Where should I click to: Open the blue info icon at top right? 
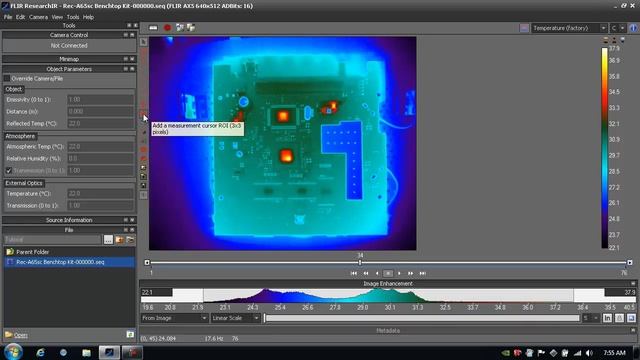(x=633, y=28)
